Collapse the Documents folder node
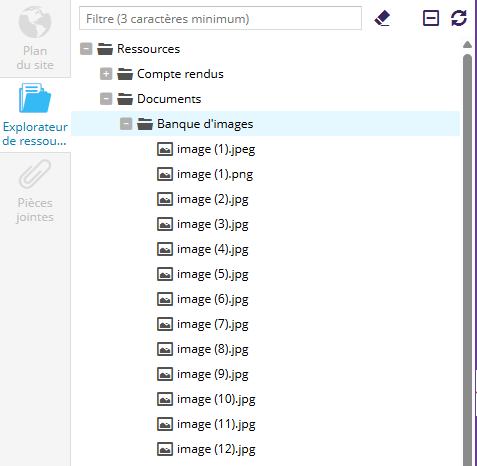Image resolution: width=477 pixels, height=466 pixels. click(106, 99)
